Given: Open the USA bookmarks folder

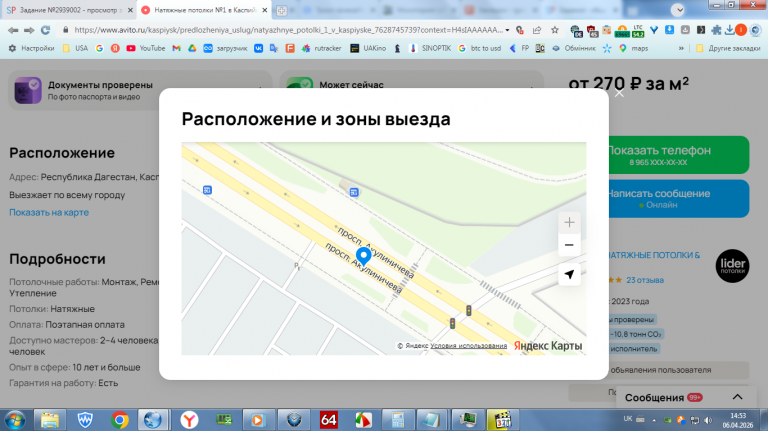Looking at the screenshot, I should coord(75,48).
